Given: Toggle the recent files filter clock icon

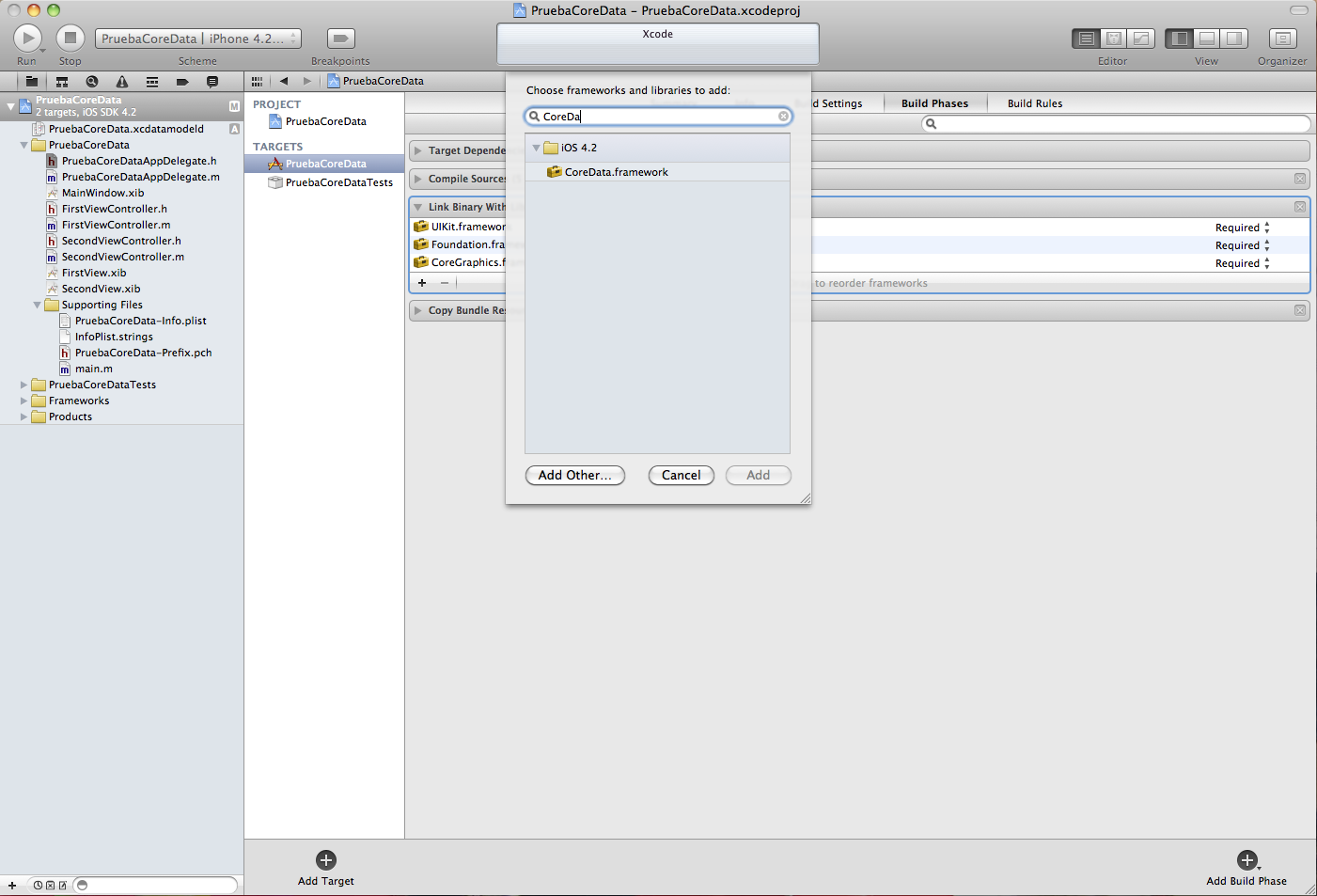Looking at the screenshot, I should pyautogui.click(x=39, y=886).
